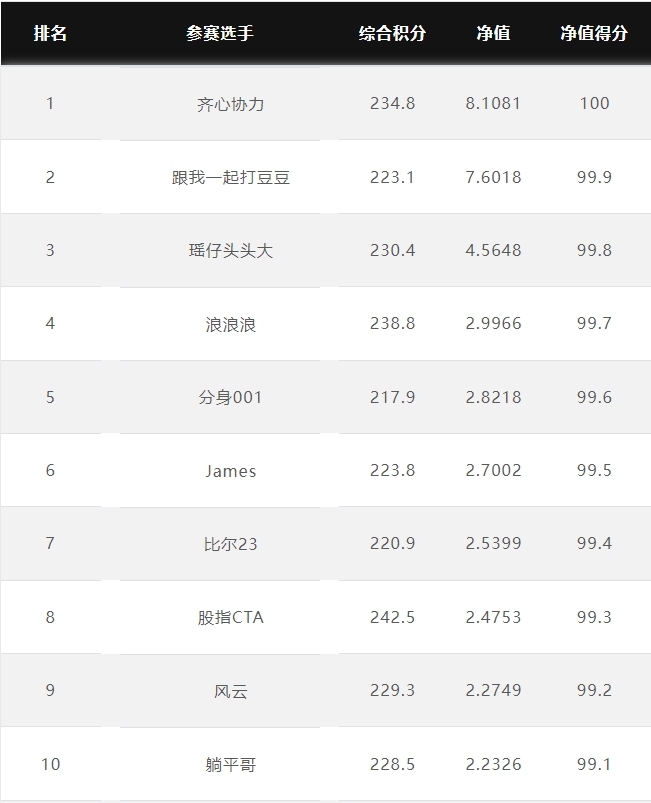
Task: Select rank number 10 cell
Action: tap(50, 764)
